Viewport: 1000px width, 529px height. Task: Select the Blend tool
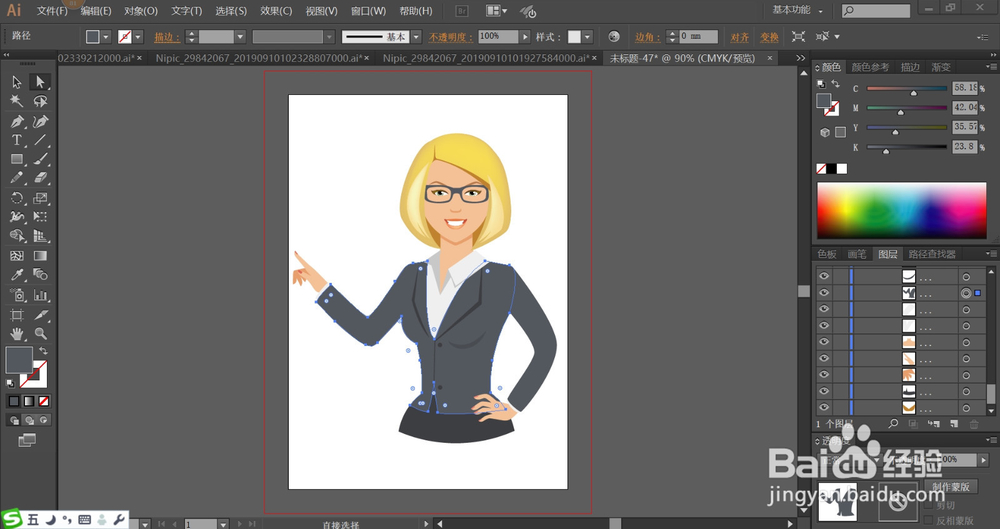point(40,275)
